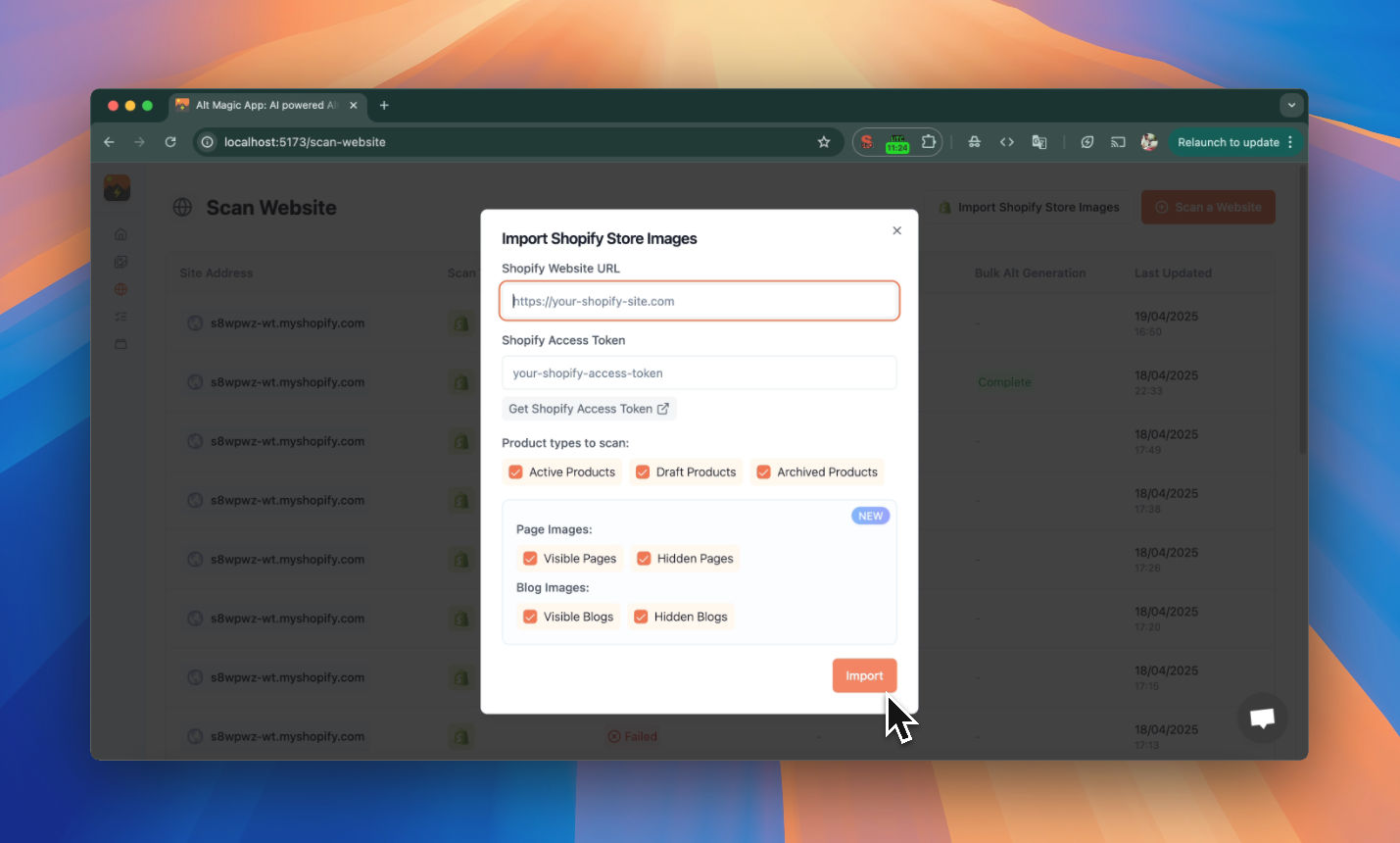Click the 18/04/2025 17:20 date cell
The height and width of the screenshot is (843, 1400).
(x=1166, y=619)
